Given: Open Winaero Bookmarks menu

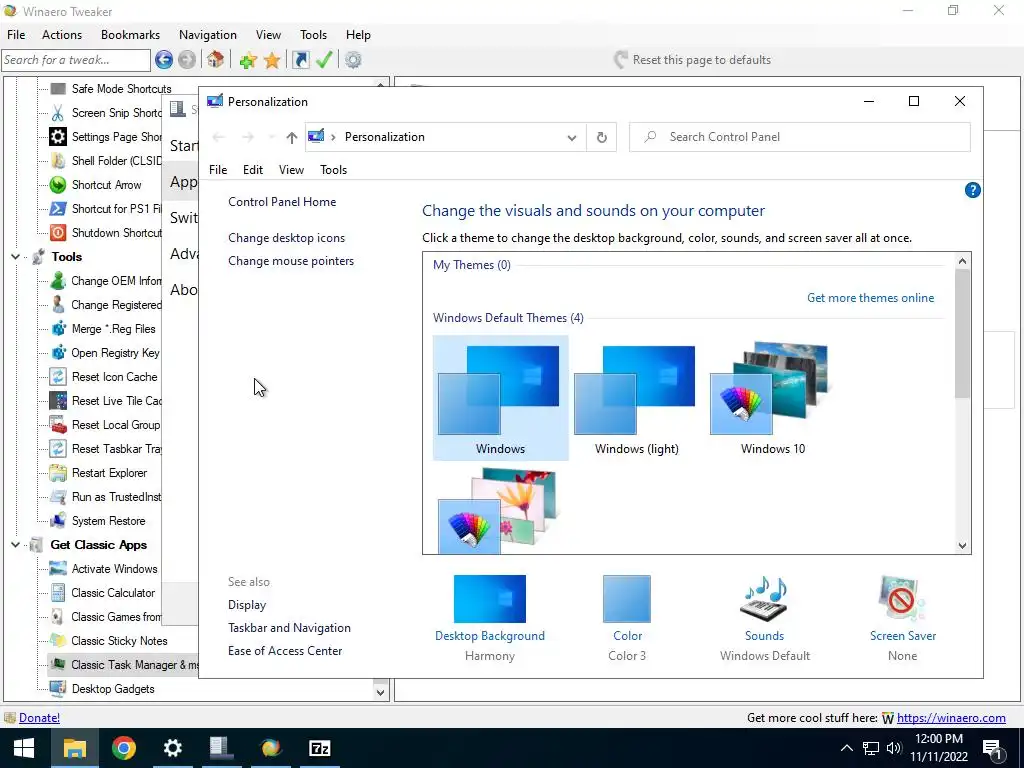Looking at the screenshot, I should point(131,35).
